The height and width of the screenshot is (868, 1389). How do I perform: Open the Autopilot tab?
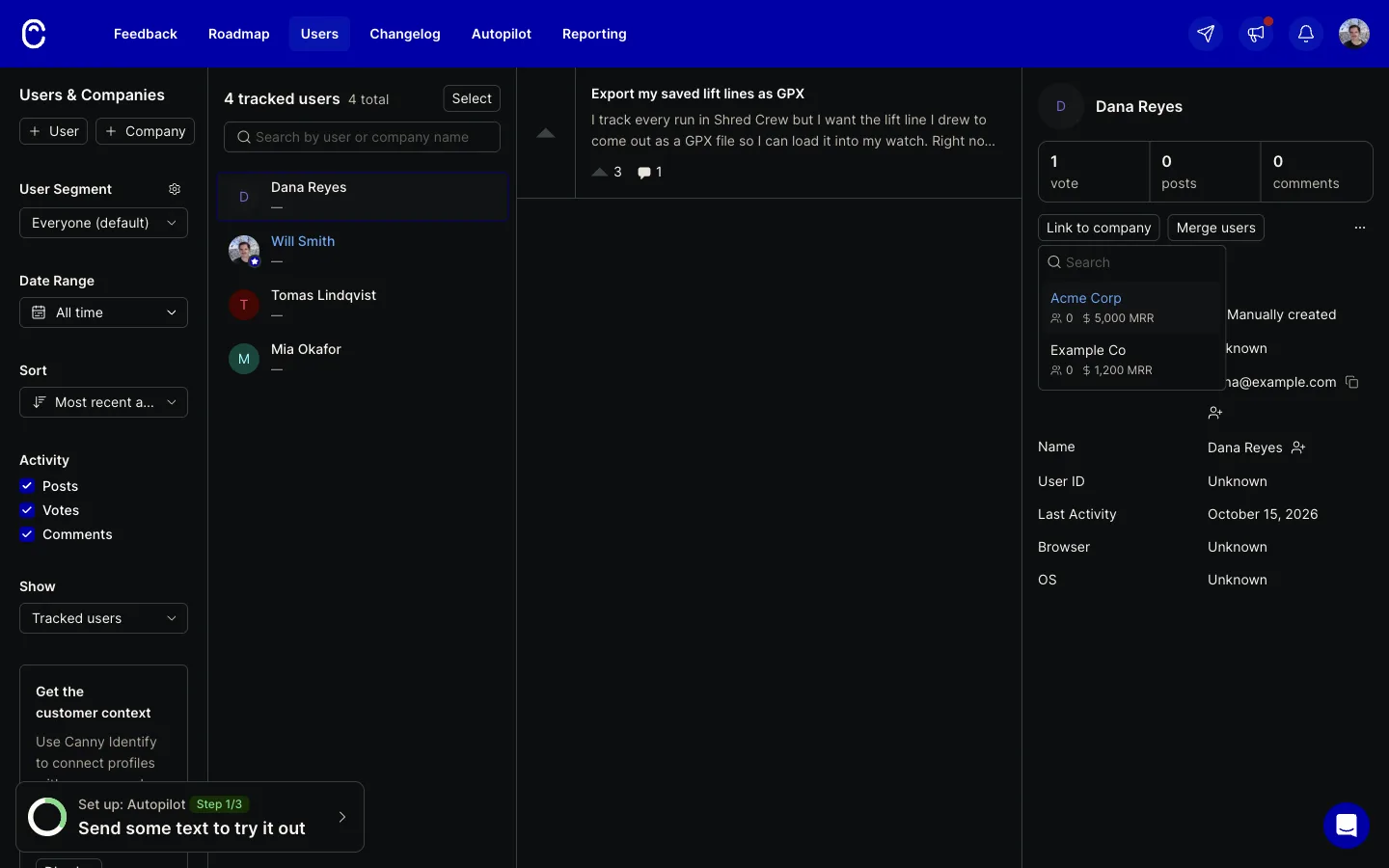point(502,34)
